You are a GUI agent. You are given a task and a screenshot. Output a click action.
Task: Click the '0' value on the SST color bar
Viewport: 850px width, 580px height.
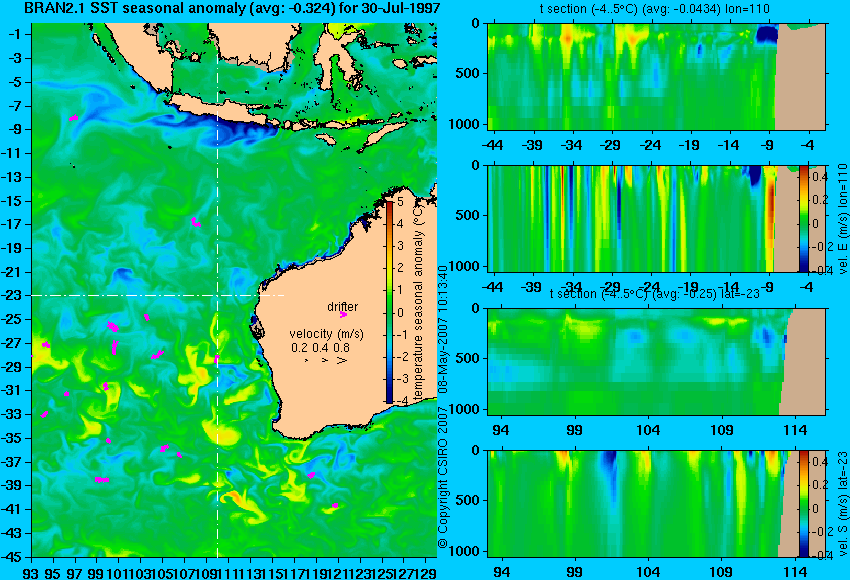tap(400, 312)
